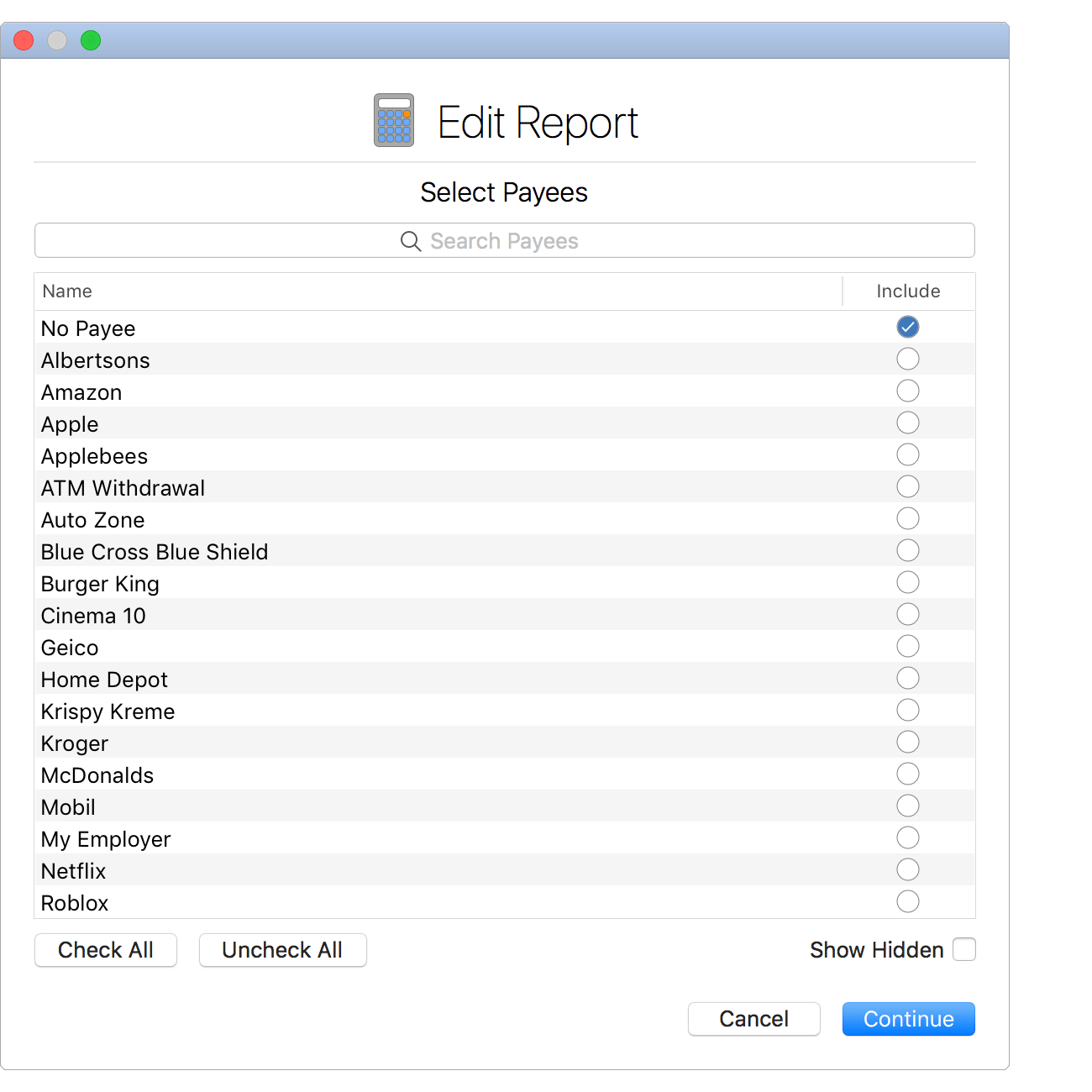Close the window with red button
The image size is (1092, 1092).
coord(24,40)
